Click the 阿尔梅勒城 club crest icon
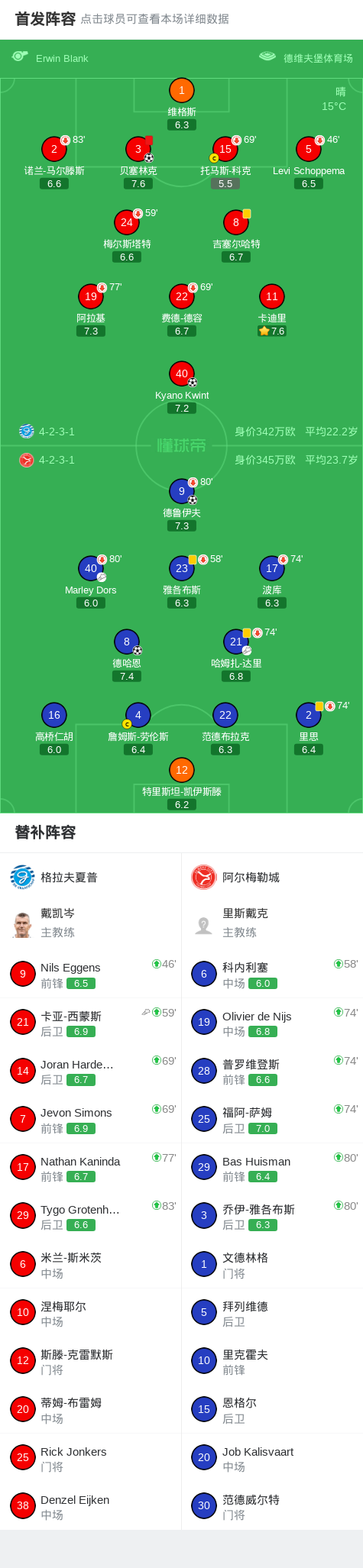The image size is (363, 1568). pos(204,877)
